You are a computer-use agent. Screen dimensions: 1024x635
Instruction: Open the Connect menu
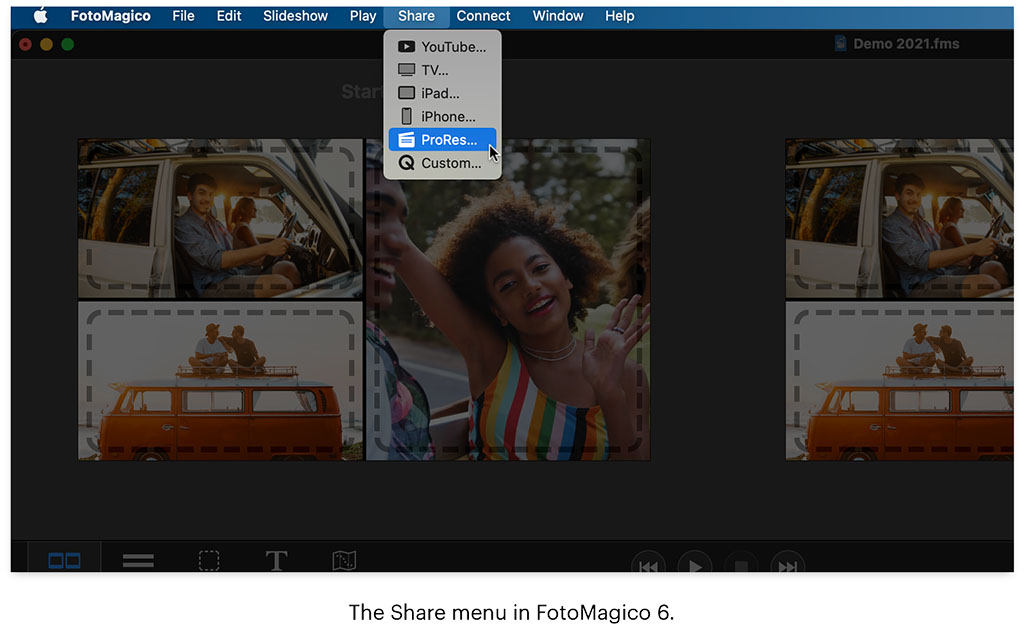coord(483,16)
